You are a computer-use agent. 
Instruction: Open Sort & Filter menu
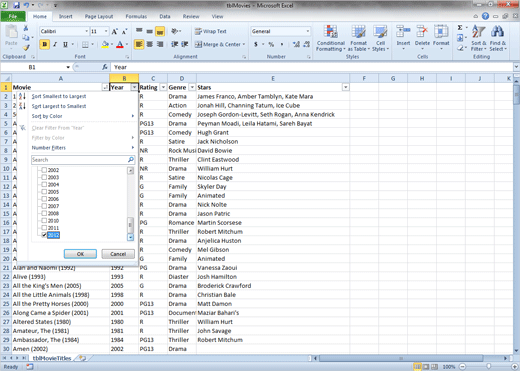point(479,38)
